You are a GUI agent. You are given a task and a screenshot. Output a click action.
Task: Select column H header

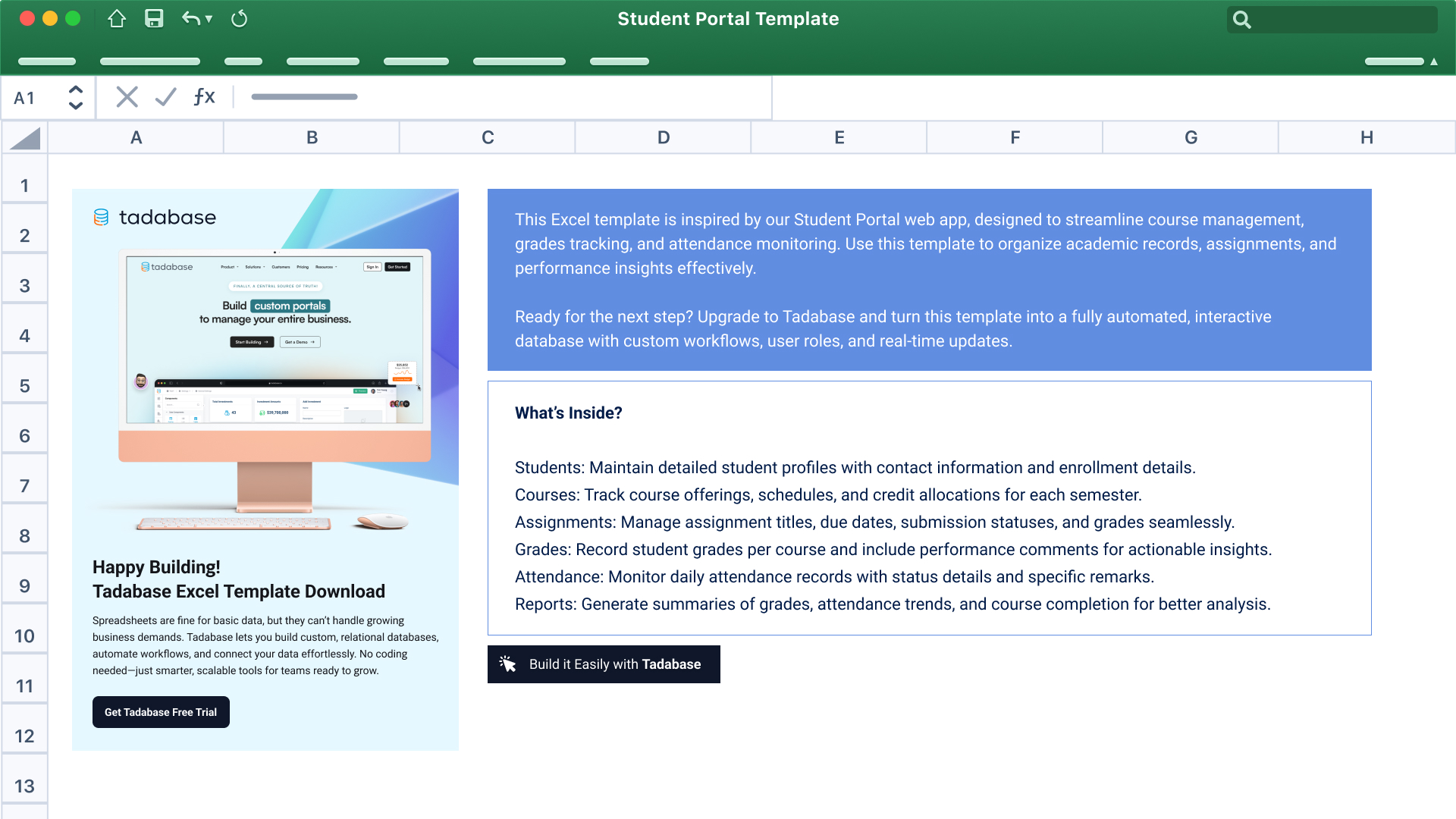[1367, 138]
